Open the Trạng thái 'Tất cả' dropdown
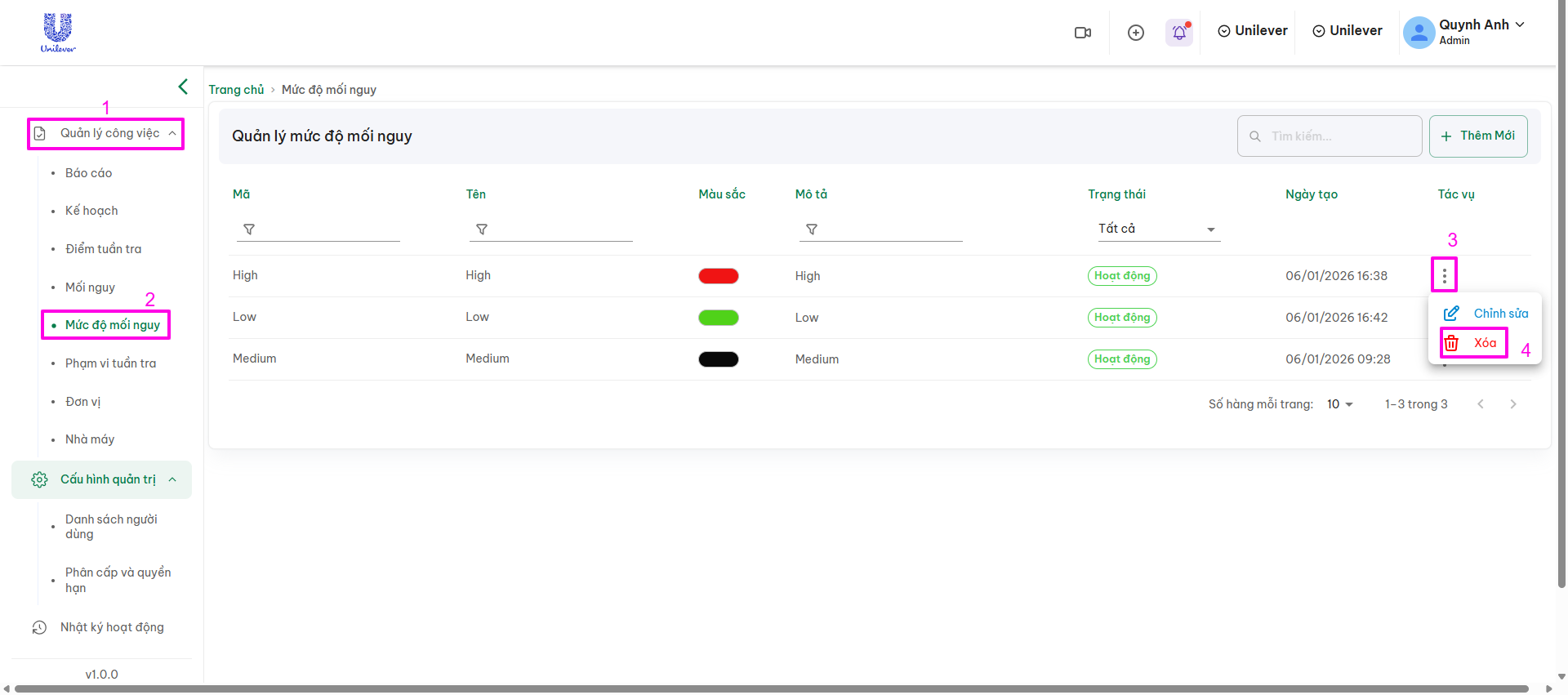The width and height of the screenshot is (1568, 695). pos(1156,229)
